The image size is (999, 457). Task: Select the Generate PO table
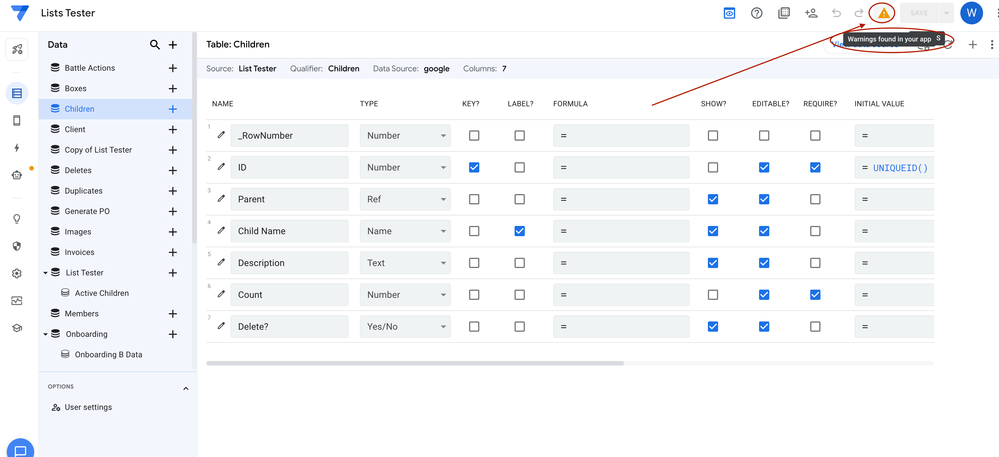(x=87, y=211)
